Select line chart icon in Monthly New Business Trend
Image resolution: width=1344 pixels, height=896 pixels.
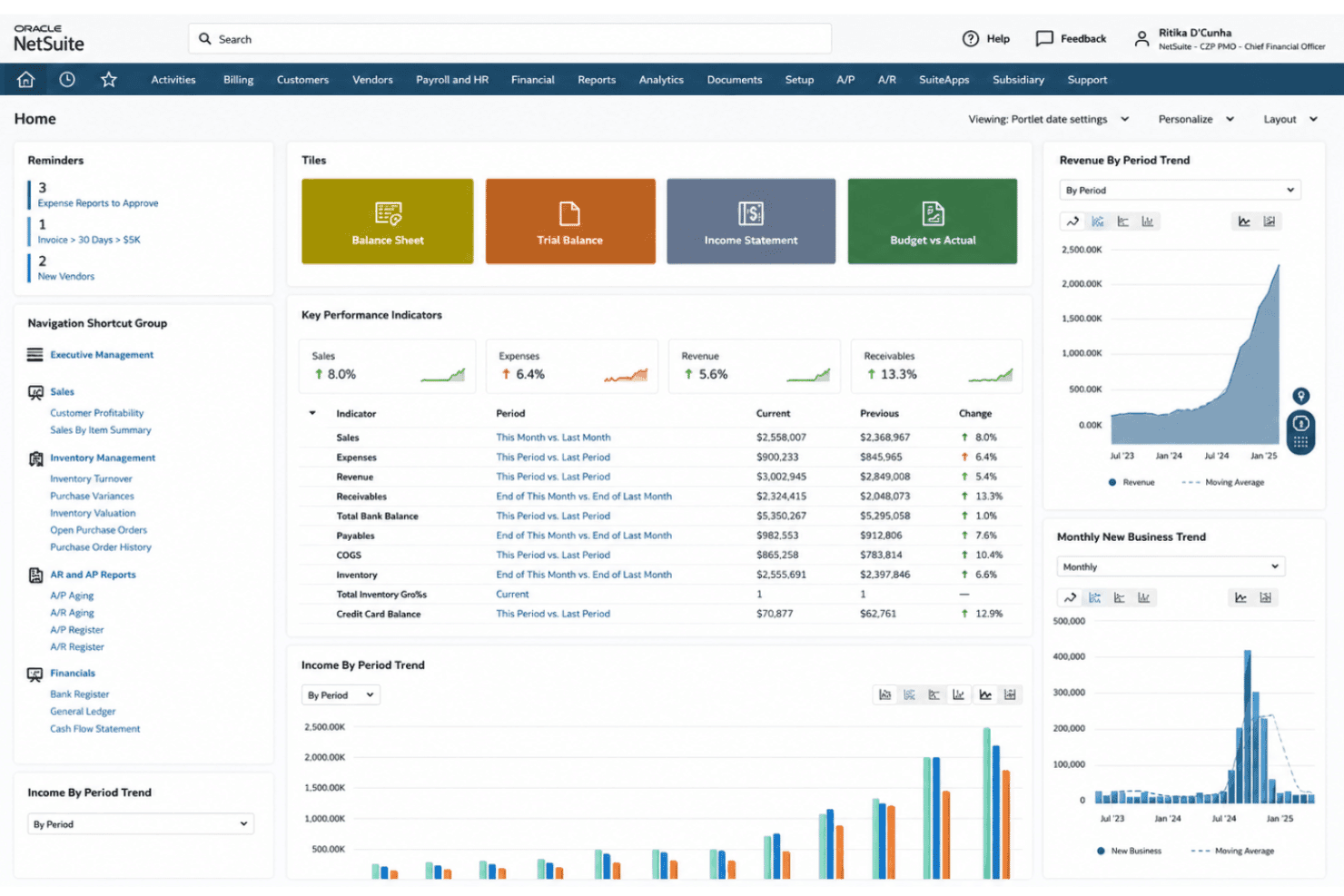pos(1070,597)
